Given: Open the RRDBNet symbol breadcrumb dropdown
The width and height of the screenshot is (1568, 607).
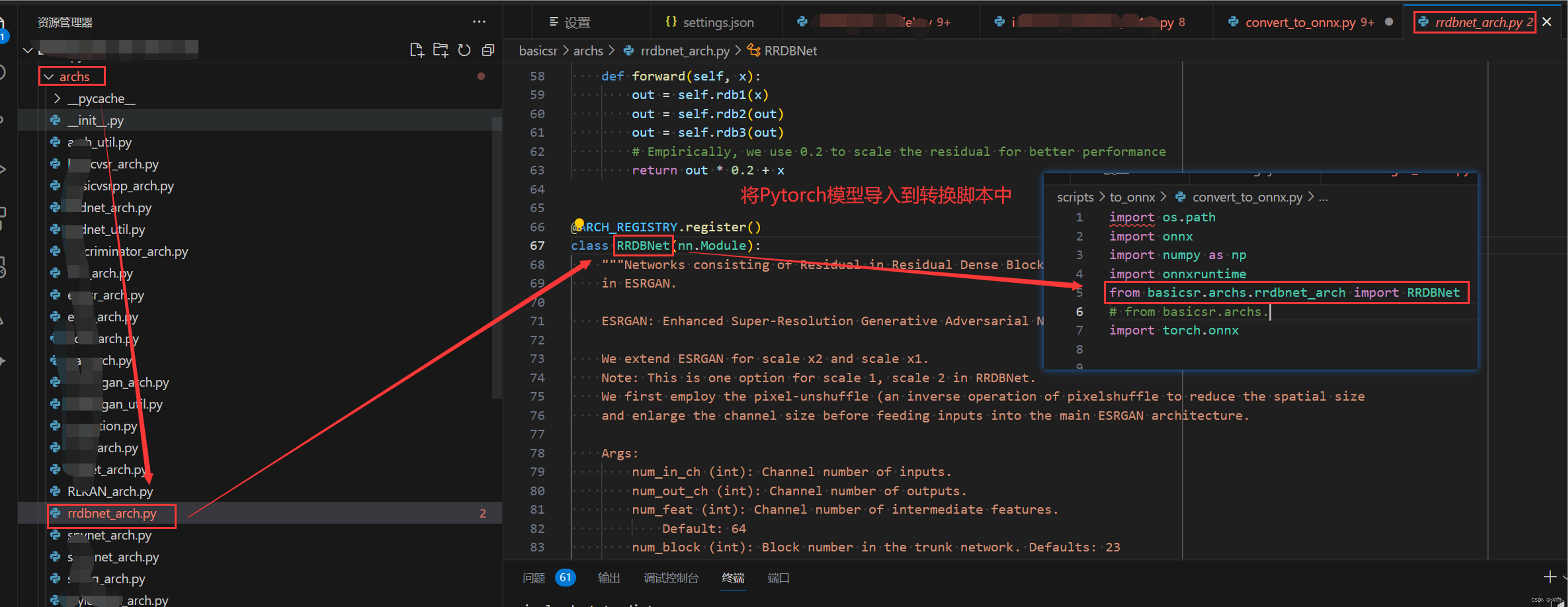Looking at the screenshot, I should (790, 51).
